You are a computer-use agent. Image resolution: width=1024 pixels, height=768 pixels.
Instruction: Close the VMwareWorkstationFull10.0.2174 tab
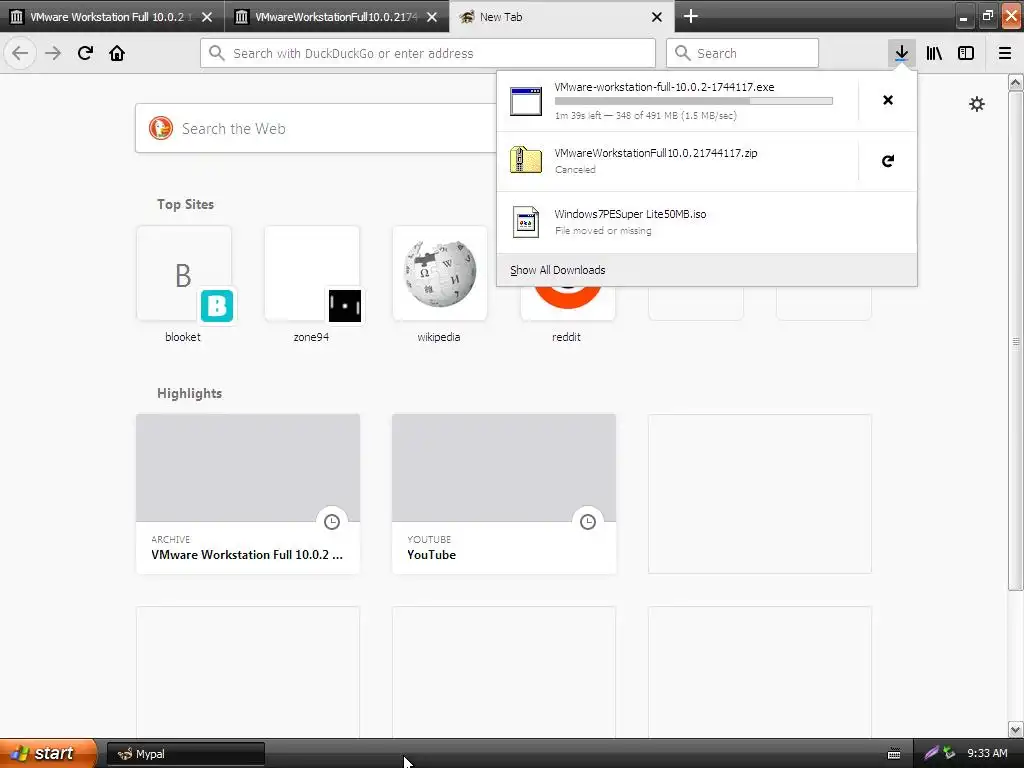(432, 17)
